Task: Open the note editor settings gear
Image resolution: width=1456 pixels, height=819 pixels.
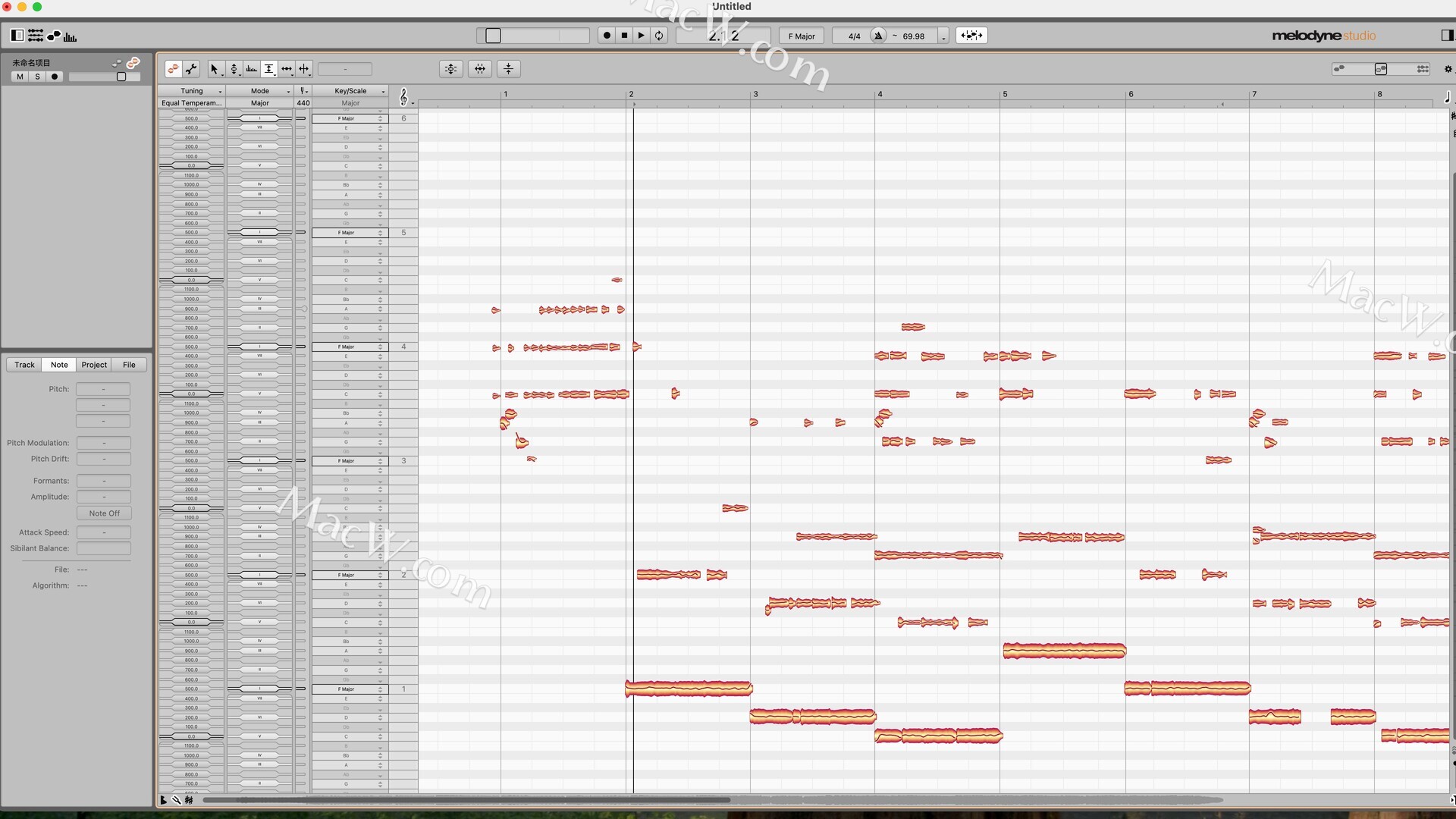Action: [x=1448, y=69]
